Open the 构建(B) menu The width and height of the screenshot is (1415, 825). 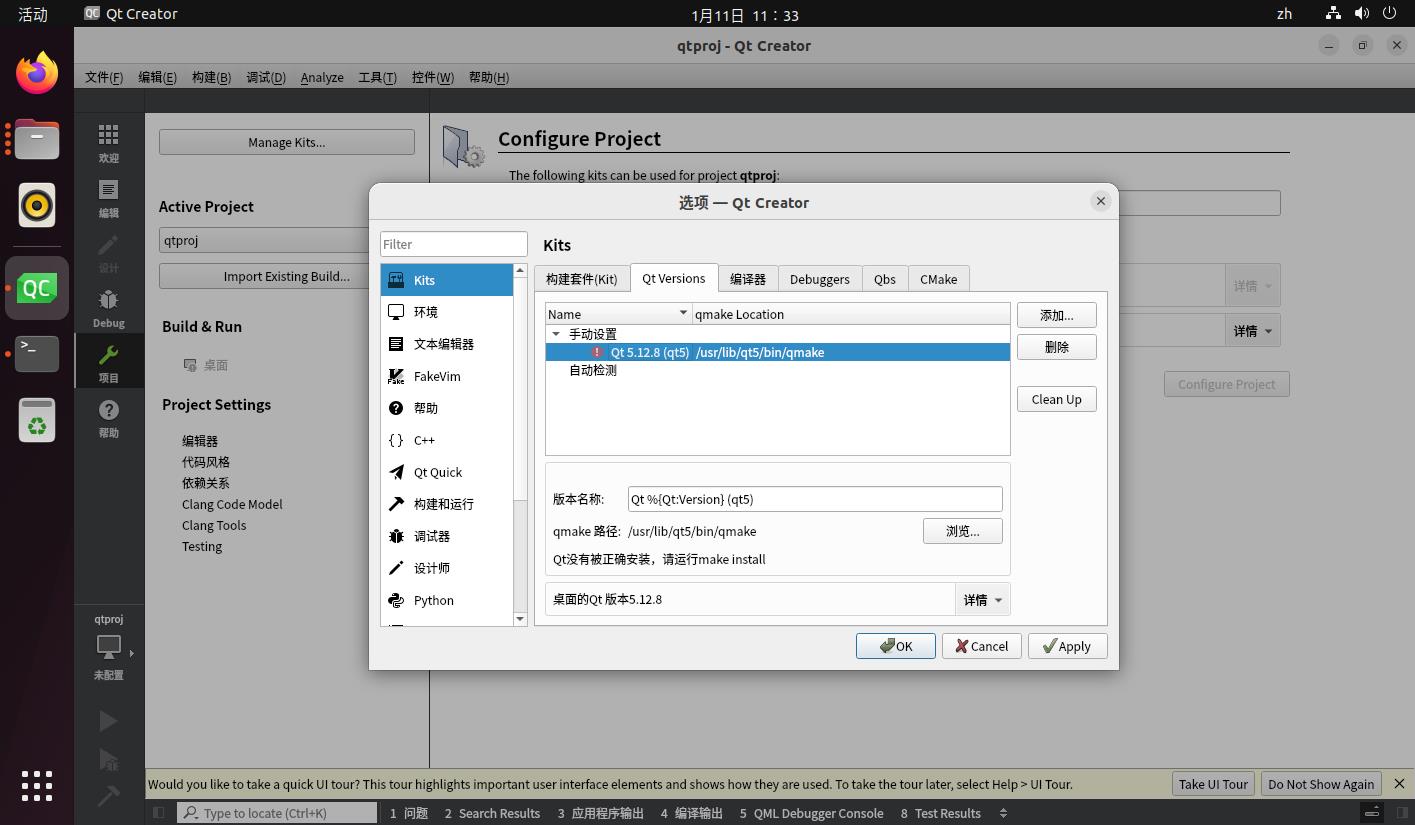[211, 77]
